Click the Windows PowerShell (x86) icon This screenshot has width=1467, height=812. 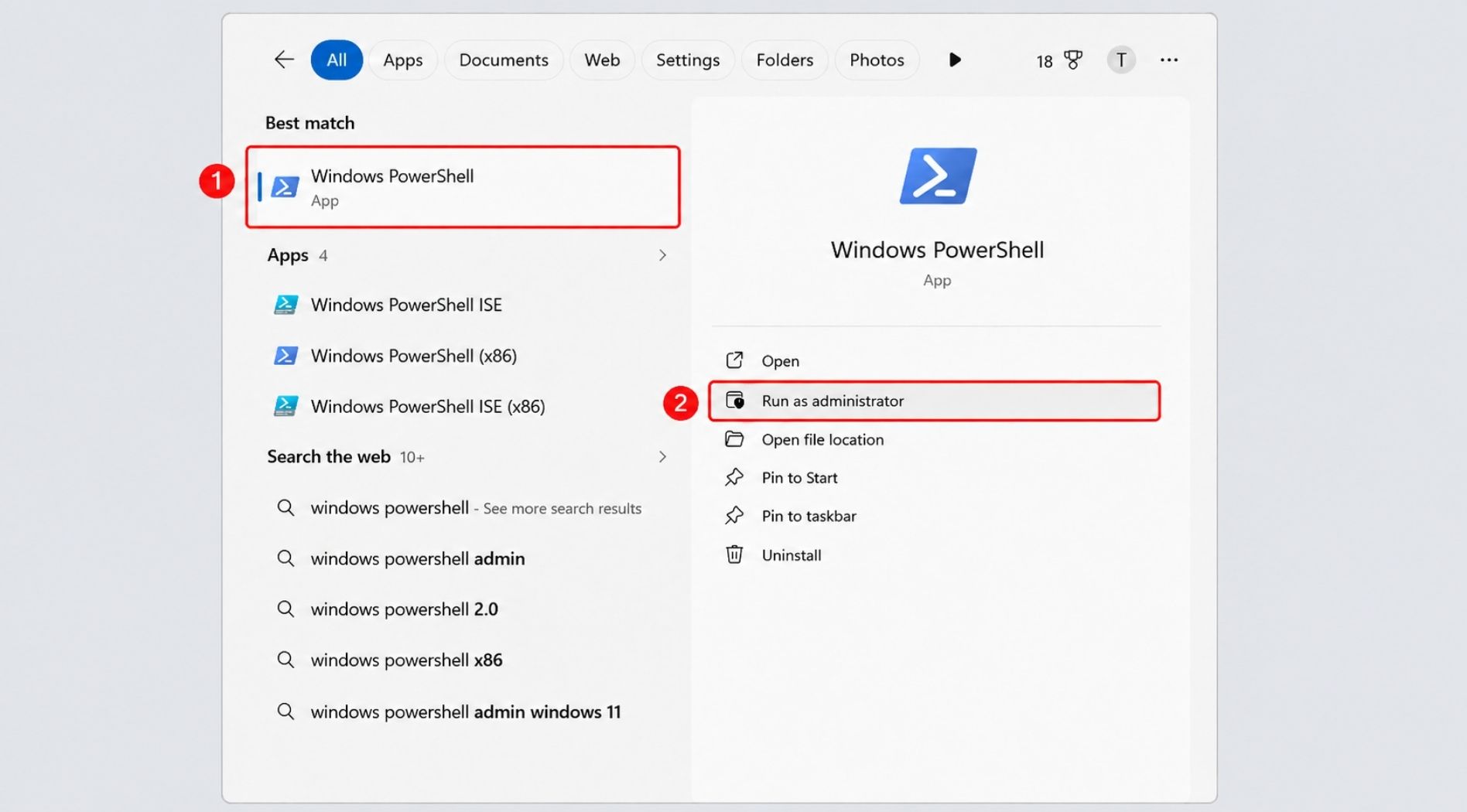coord(286,356)
